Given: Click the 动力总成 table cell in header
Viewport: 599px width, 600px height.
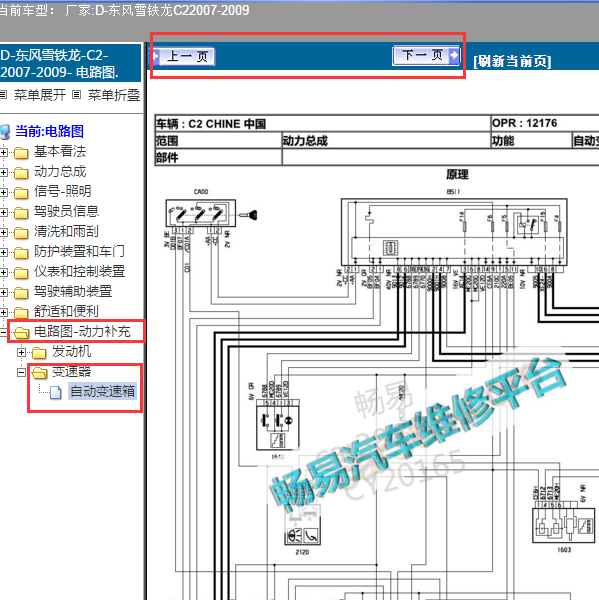Looking at the screenshot, I should tap(386, 140).
